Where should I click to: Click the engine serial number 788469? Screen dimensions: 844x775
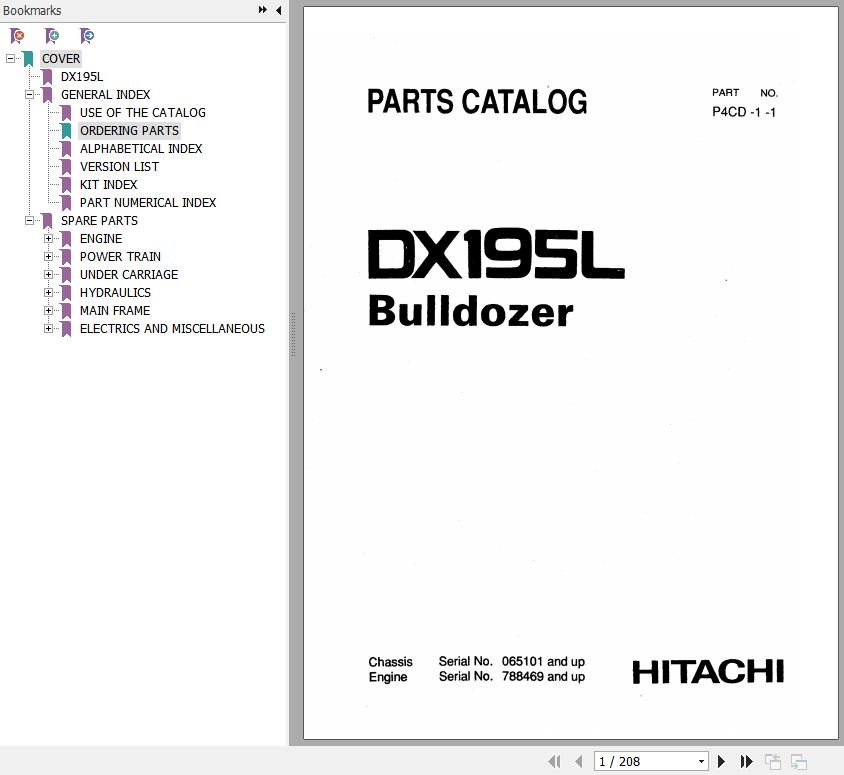point(523,677)
